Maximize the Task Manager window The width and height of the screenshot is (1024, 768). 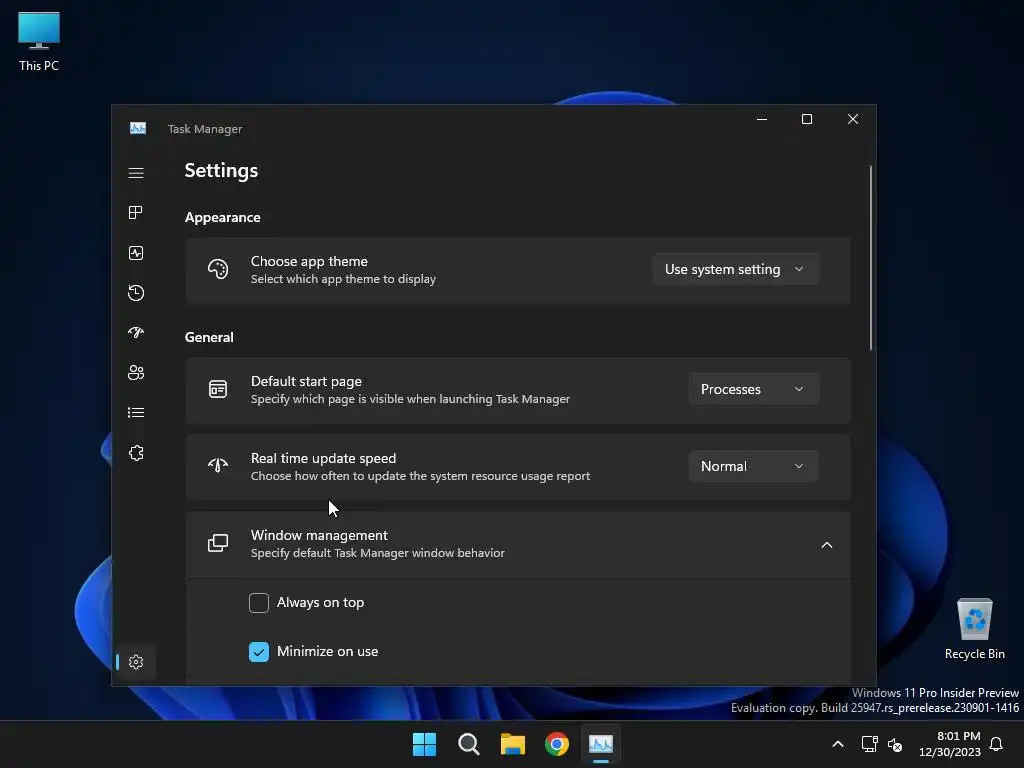(807, 119)
